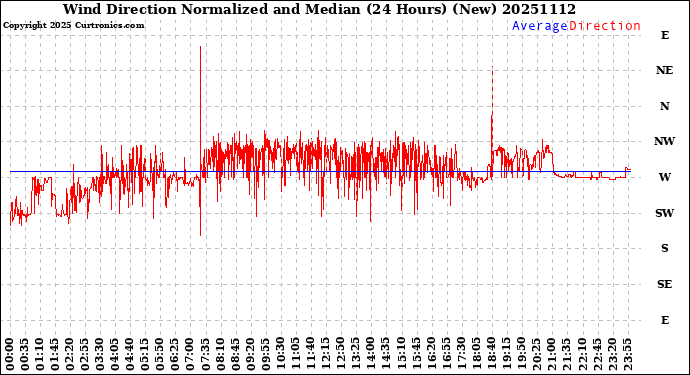
Task: Click the 21:00 time axis label
Action: pyautogui.click(x=552, y=354)
